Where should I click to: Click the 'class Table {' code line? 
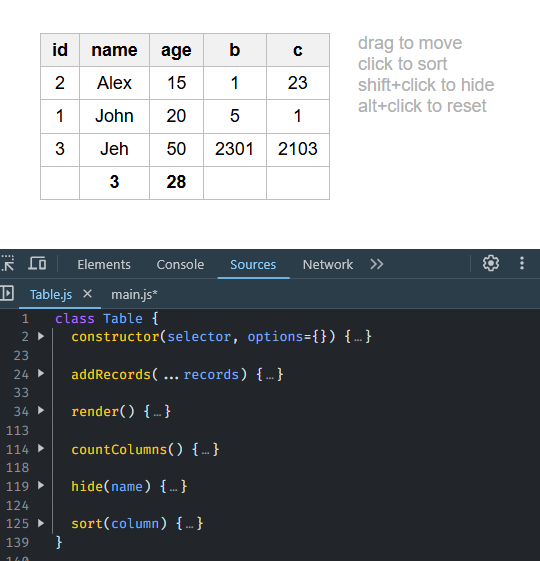tap(107, 318)
